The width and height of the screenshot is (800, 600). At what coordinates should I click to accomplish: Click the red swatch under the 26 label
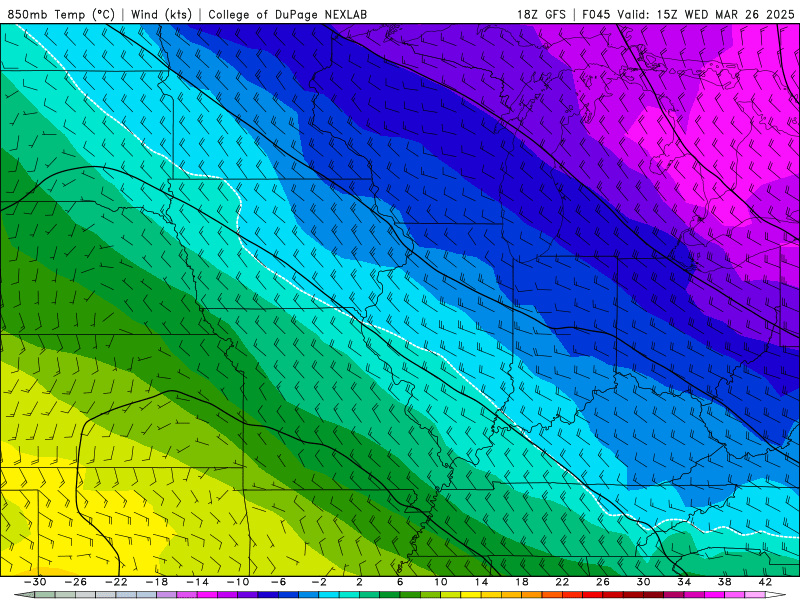point(592,595)
